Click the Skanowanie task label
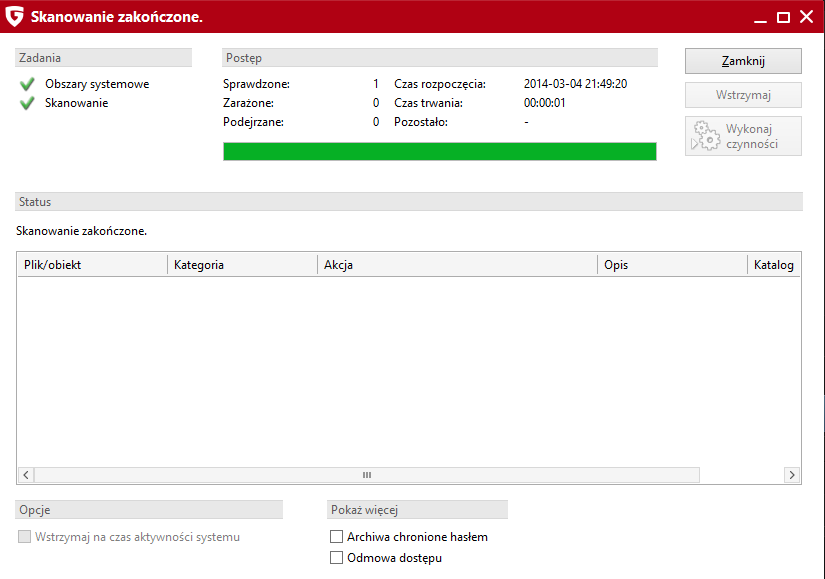825x579 pixels. point(76,103)
